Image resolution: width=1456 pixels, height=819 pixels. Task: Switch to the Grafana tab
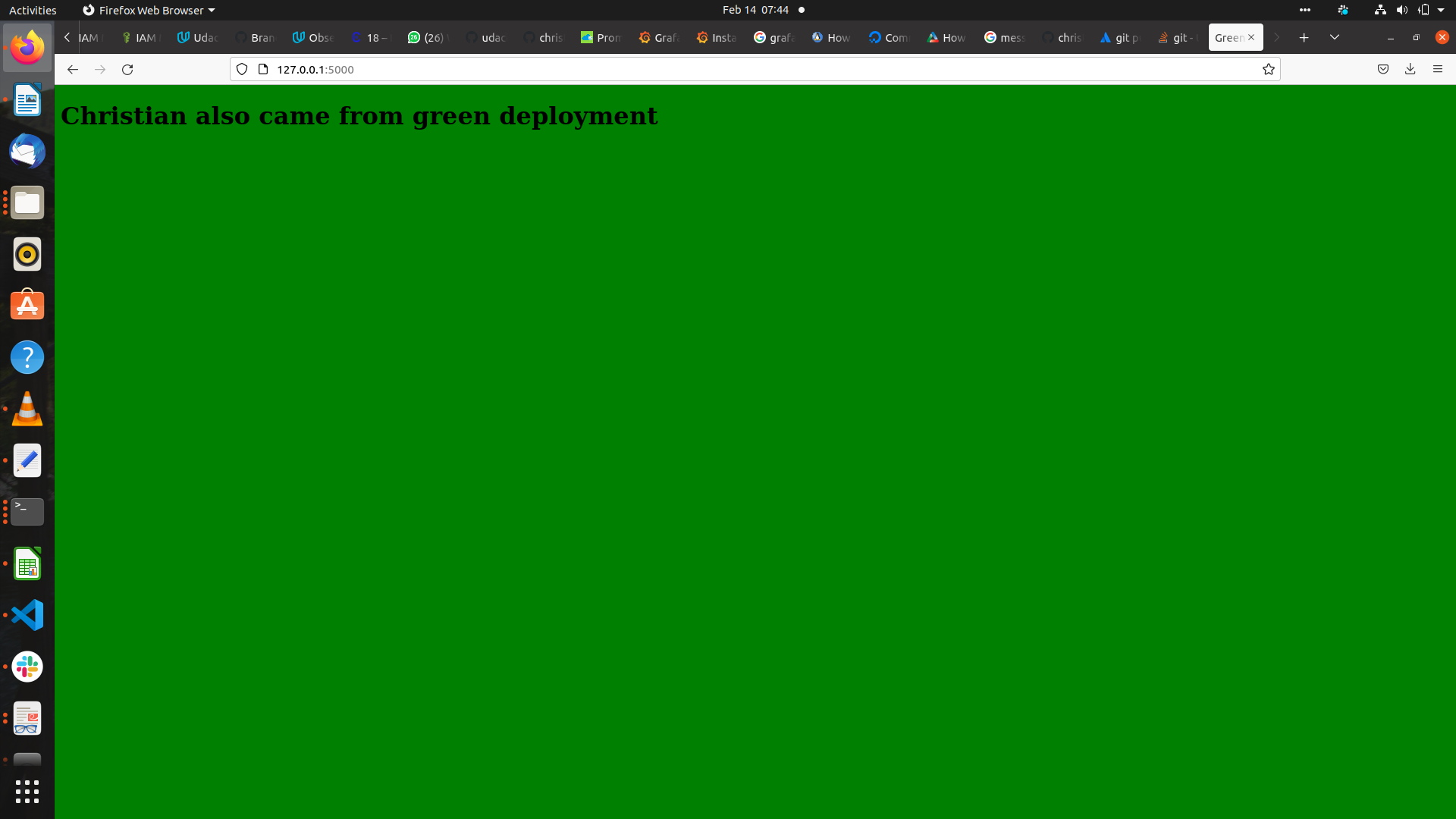pos(659,37)
